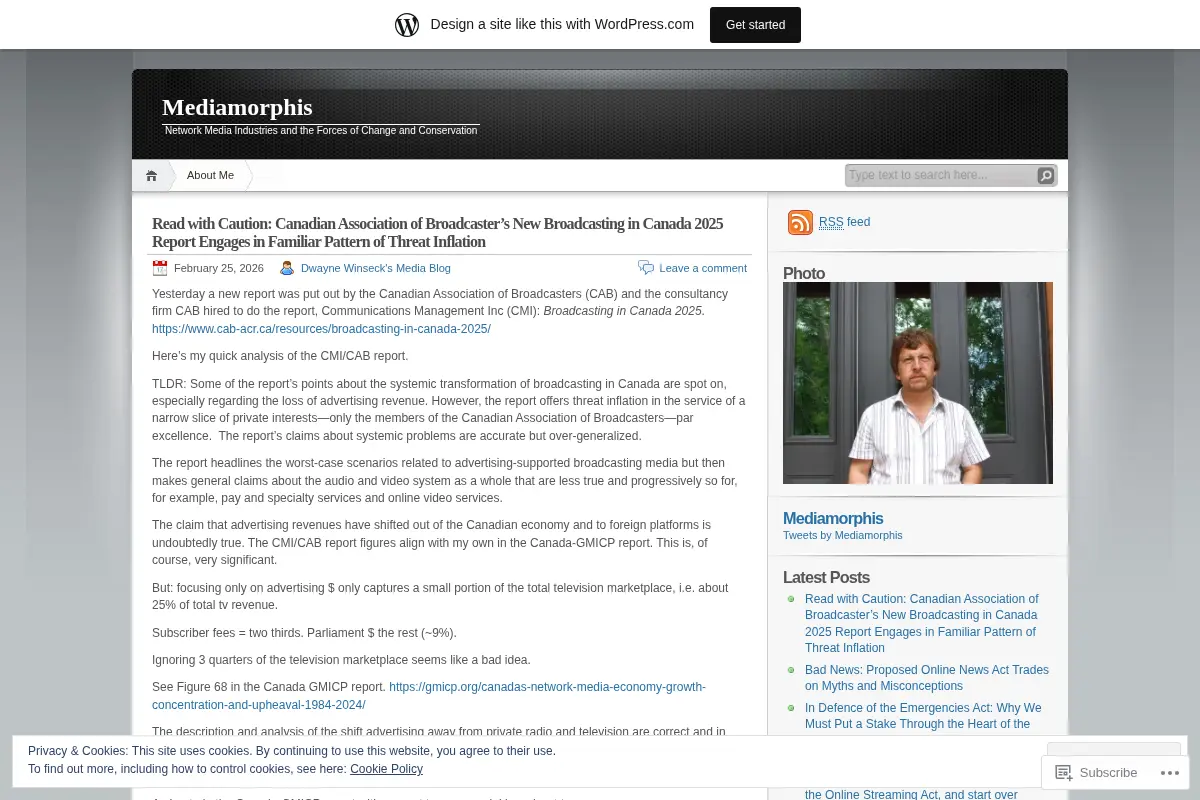Image resolution: width=1200 pixels, height=800 pixels.
Task: Open the Mediamorphis sidebar heading link
Action: coord(833,518)
